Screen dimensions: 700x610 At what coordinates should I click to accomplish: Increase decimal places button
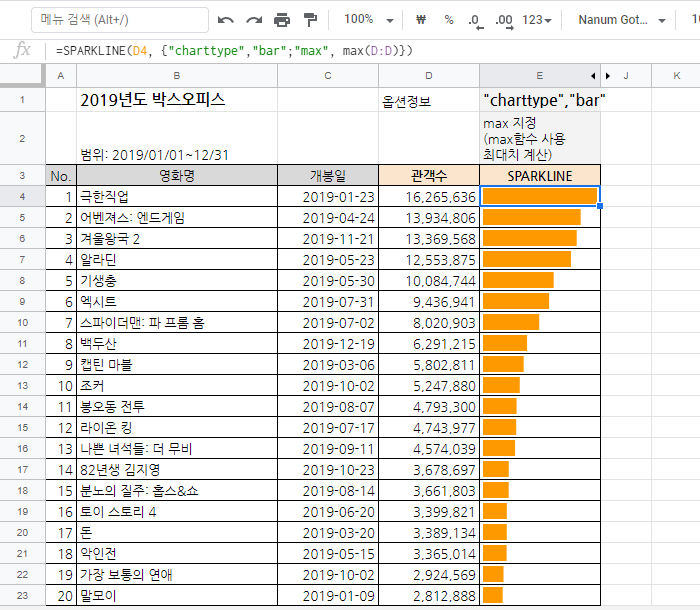(x=503, y=20)
